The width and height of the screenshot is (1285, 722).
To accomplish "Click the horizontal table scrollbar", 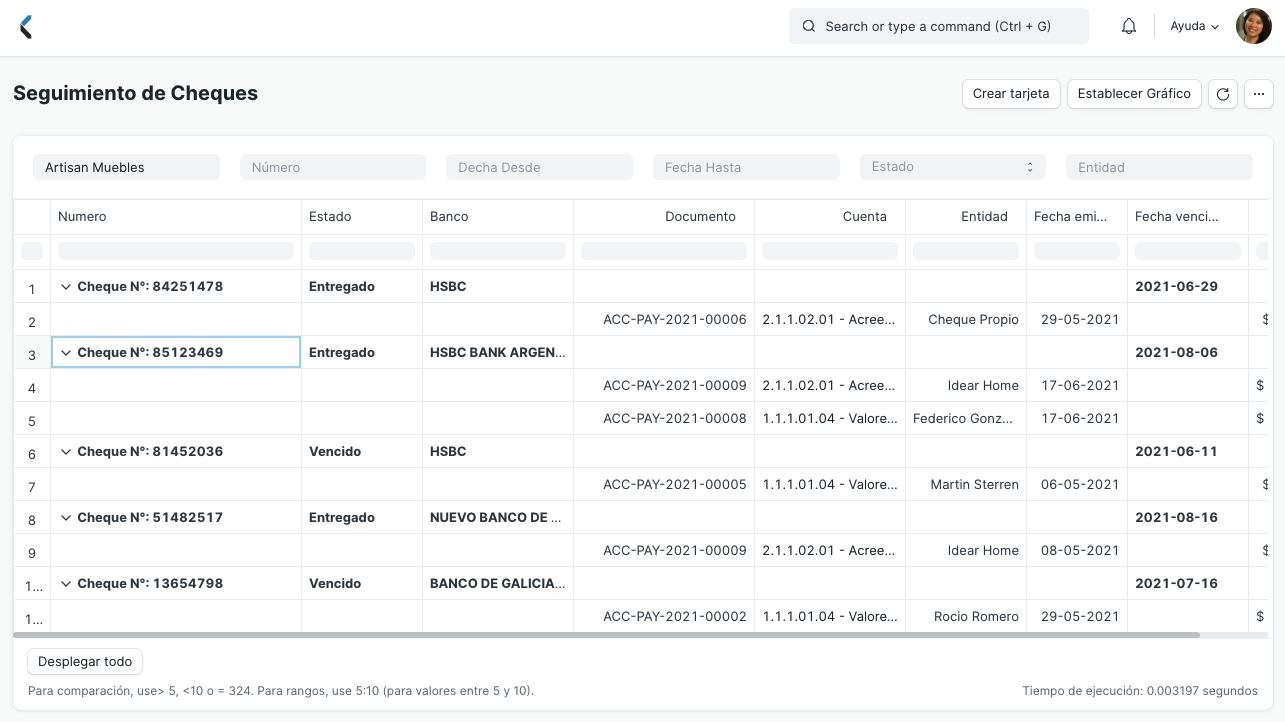I will coord(606,635).
